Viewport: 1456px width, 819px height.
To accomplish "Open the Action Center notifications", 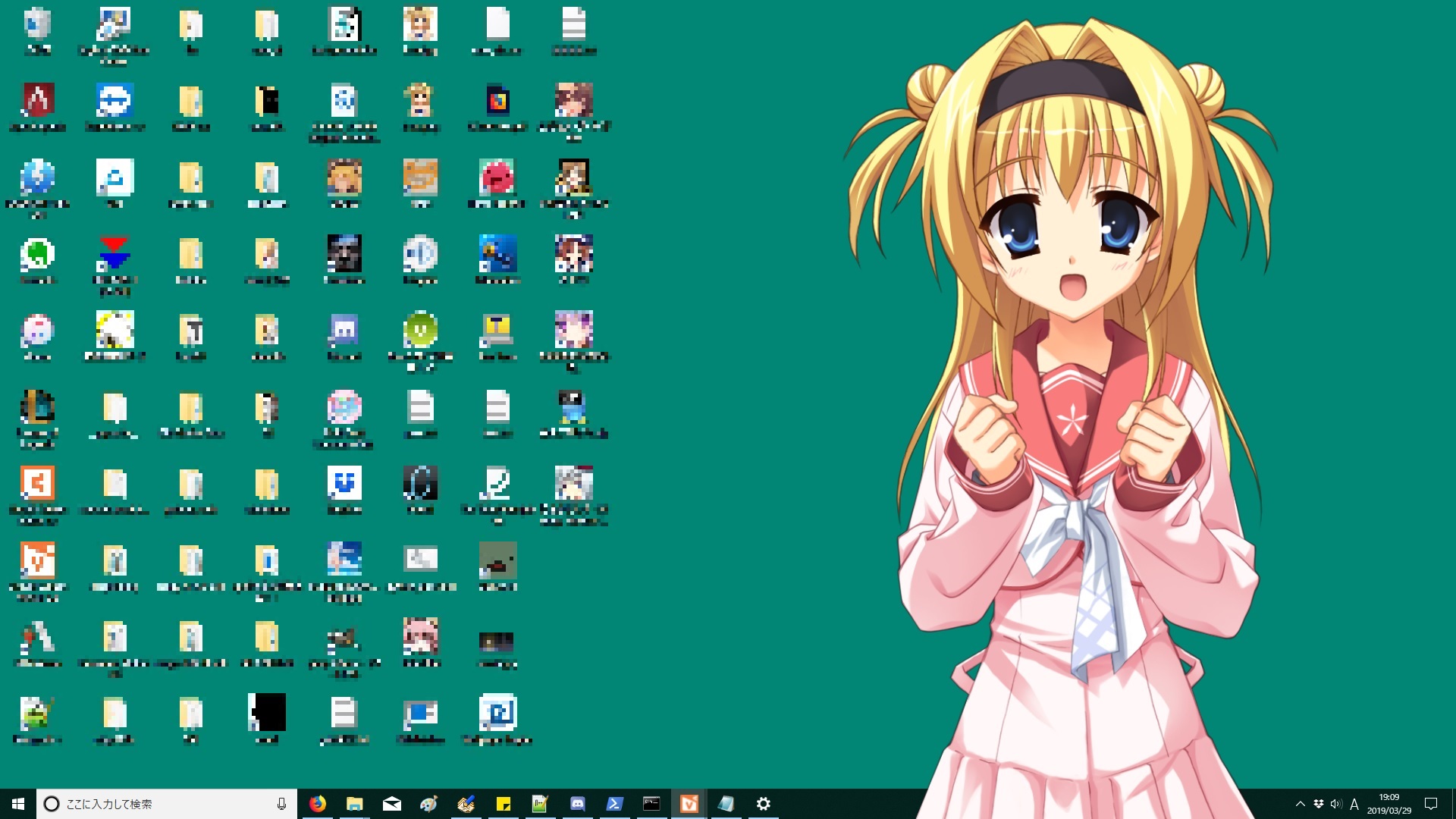I will coord(1431,804).
